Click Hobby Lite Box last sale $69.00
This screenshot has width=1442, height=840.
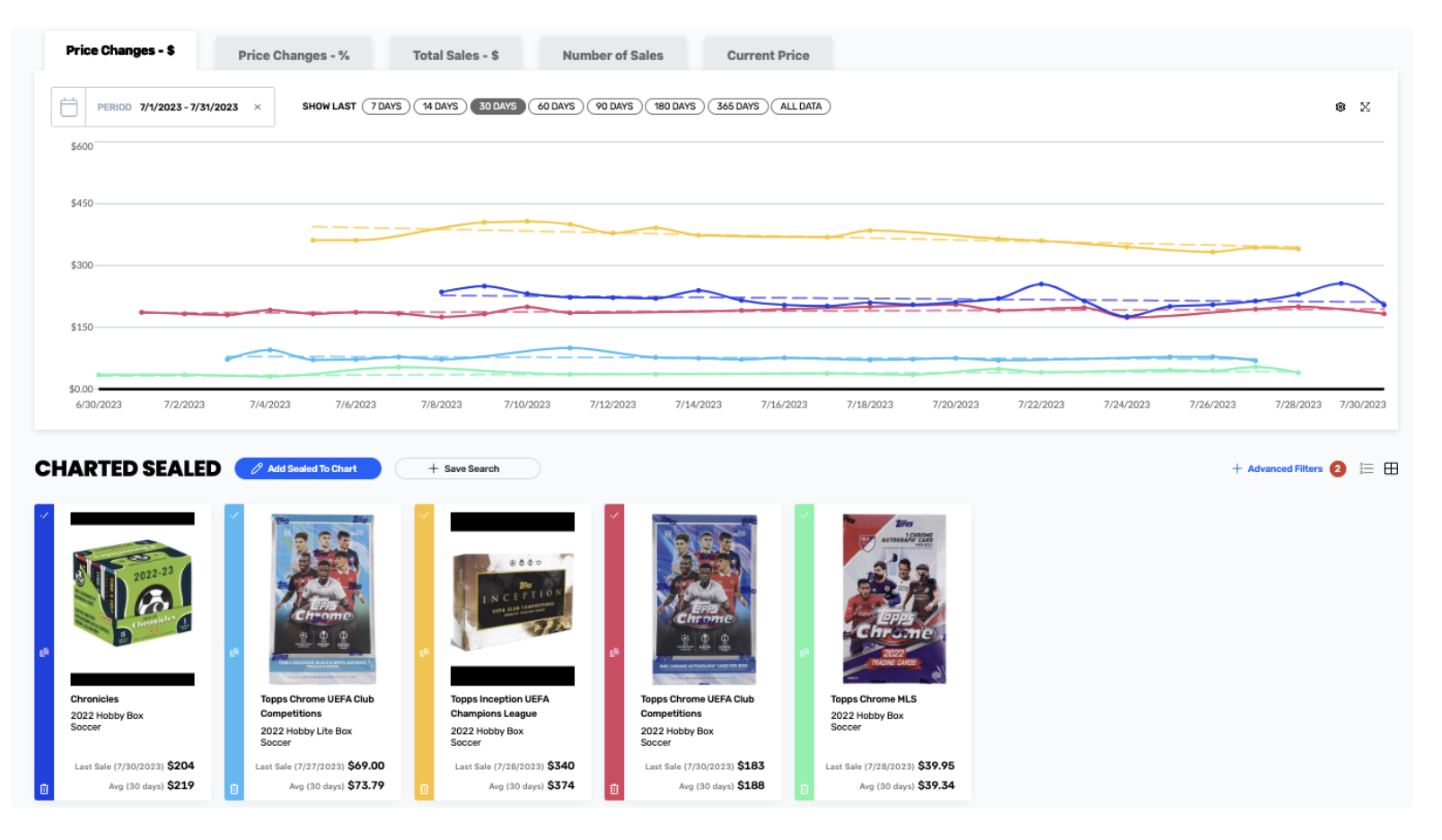(x=365, y=766)
